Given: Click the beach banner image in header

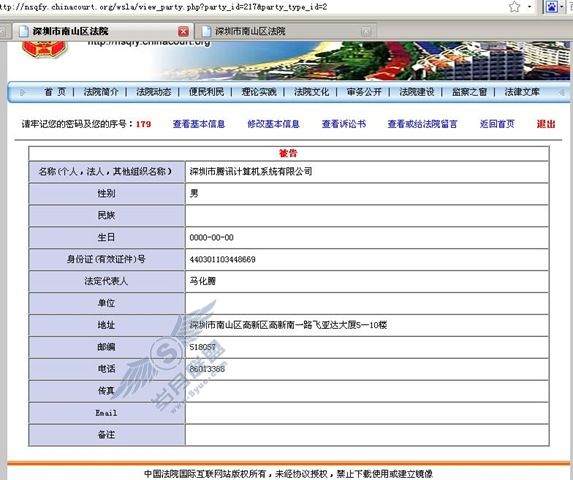Looking at the screenshot, I should (362, 61).
